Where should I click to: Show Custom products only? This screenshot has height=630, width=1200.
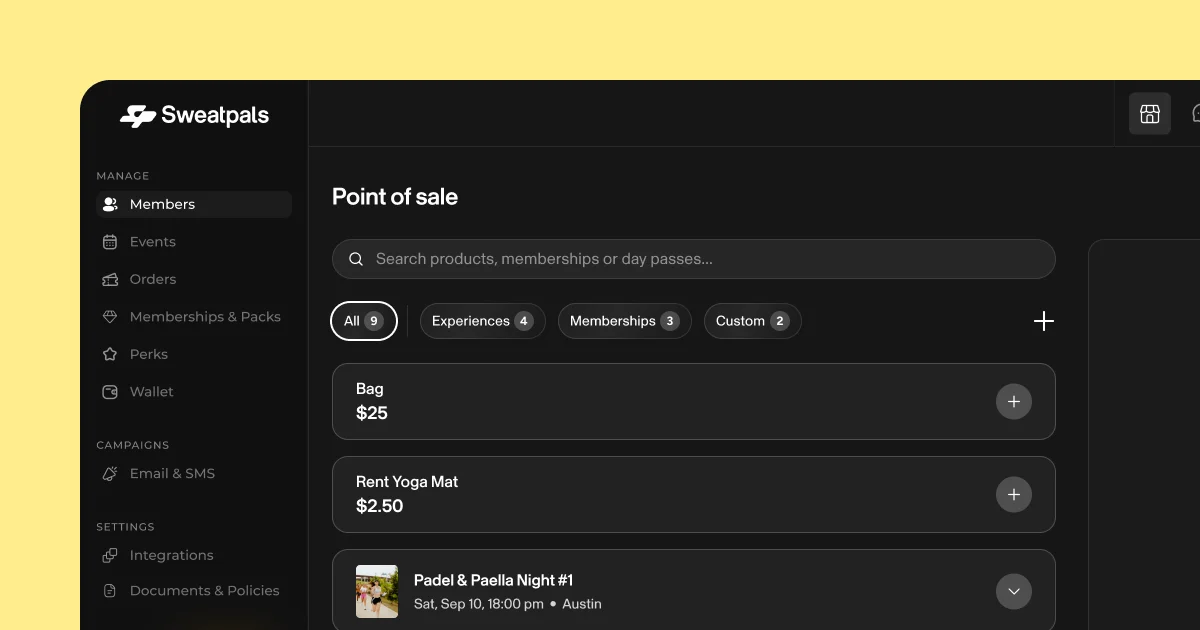point(752,321)
